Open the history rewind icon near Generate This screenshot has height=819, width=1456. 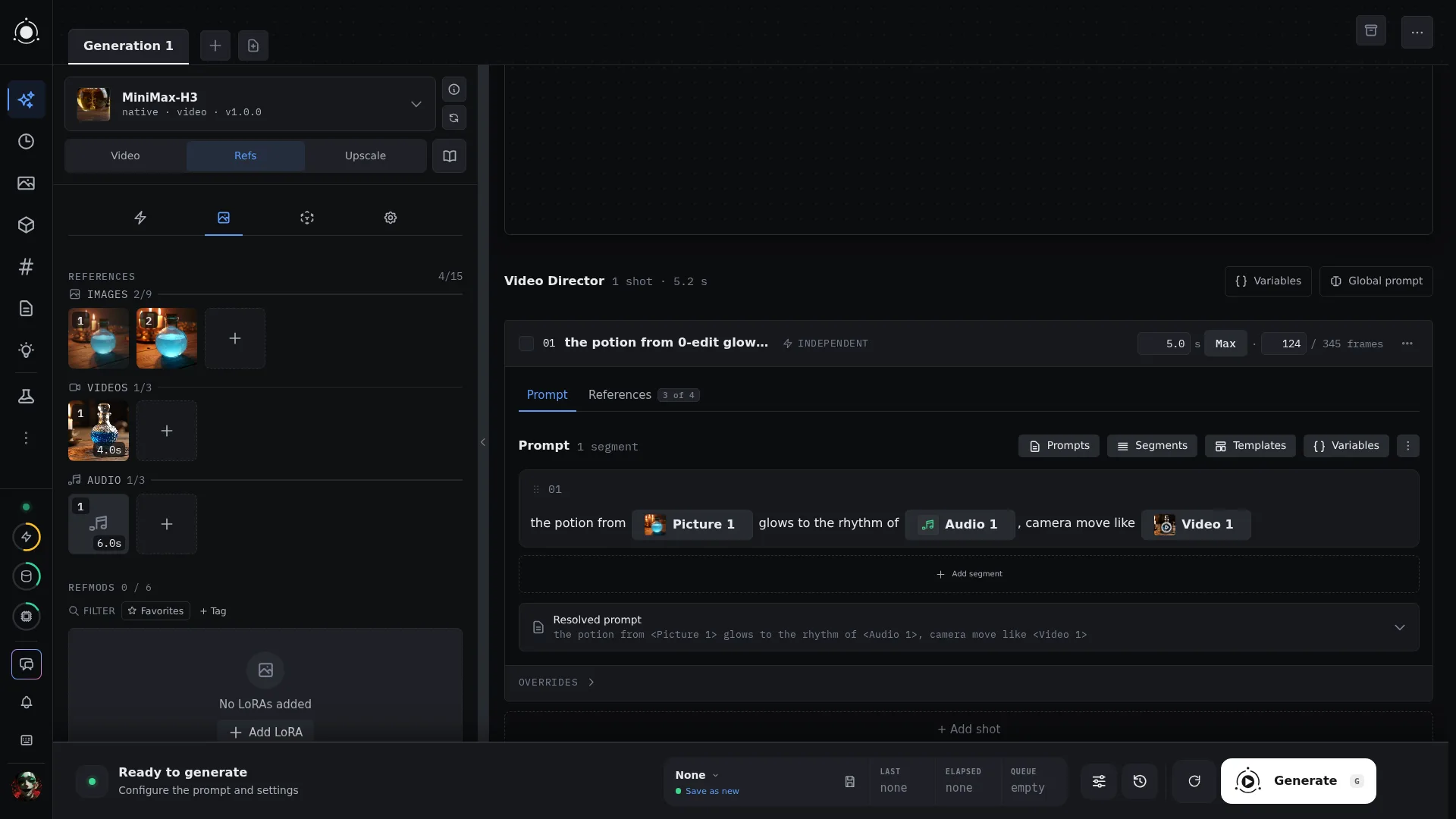[x=1140, y=781]
